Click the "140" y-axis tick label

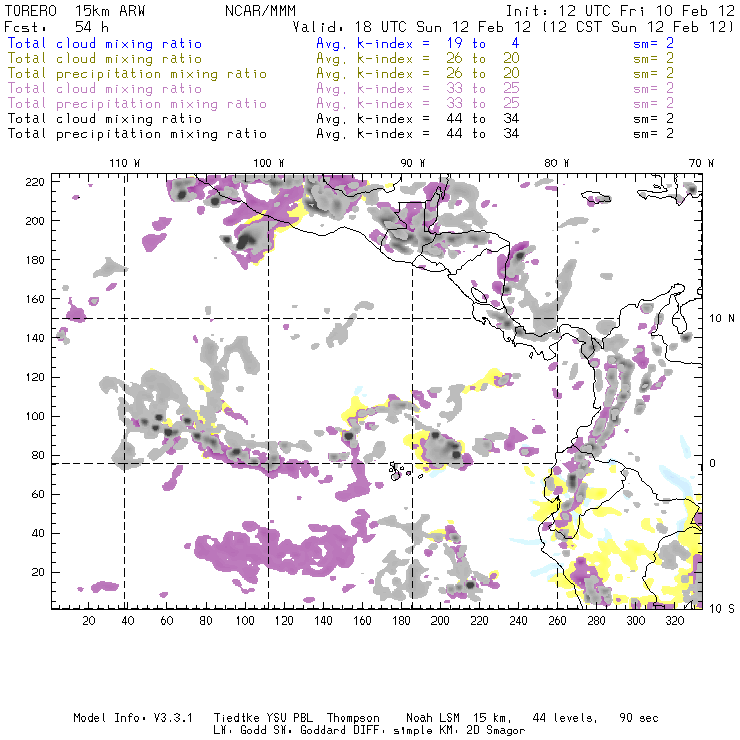click(x=35, y=338)
